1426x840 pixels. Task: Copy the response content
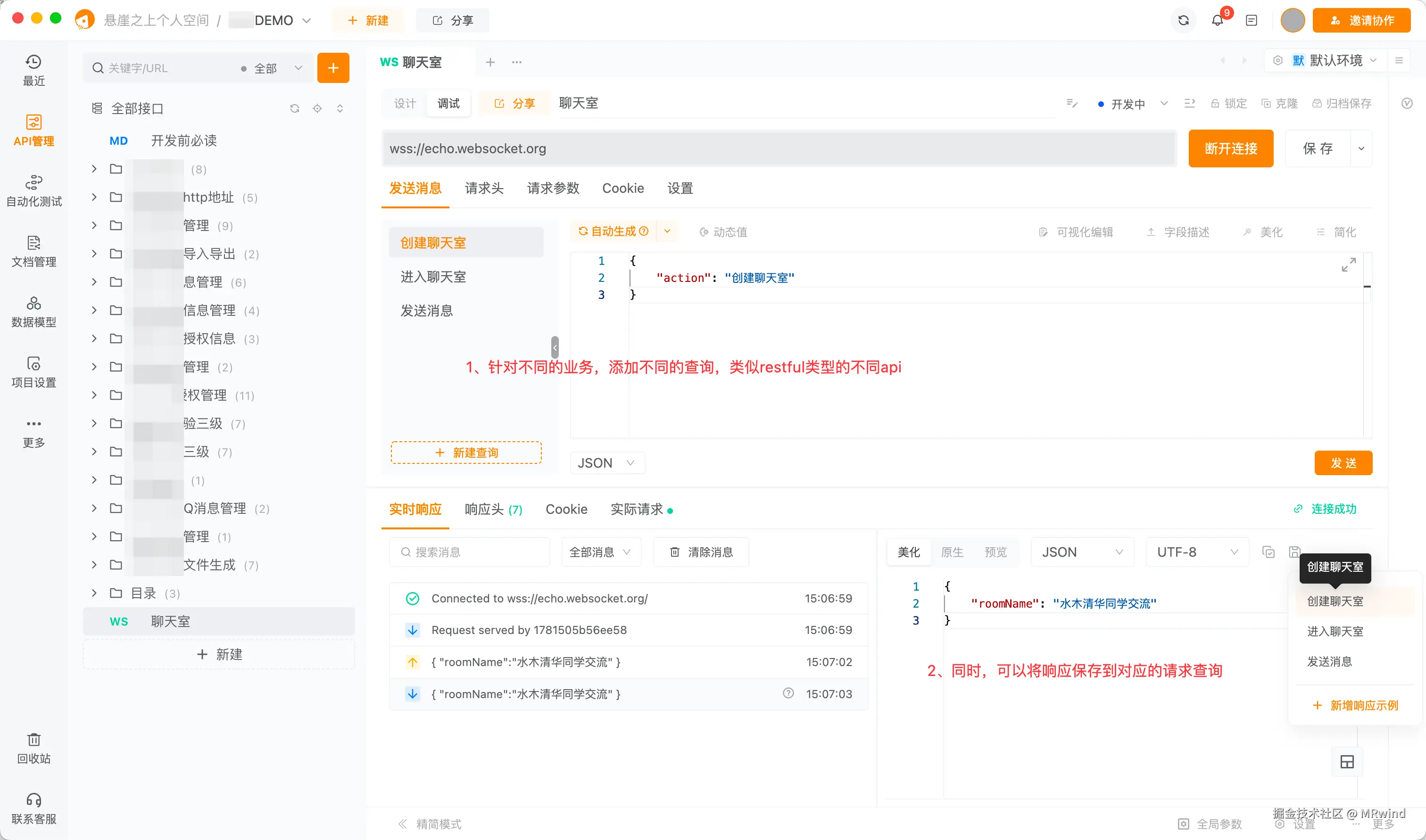(x=1268, y=552)
